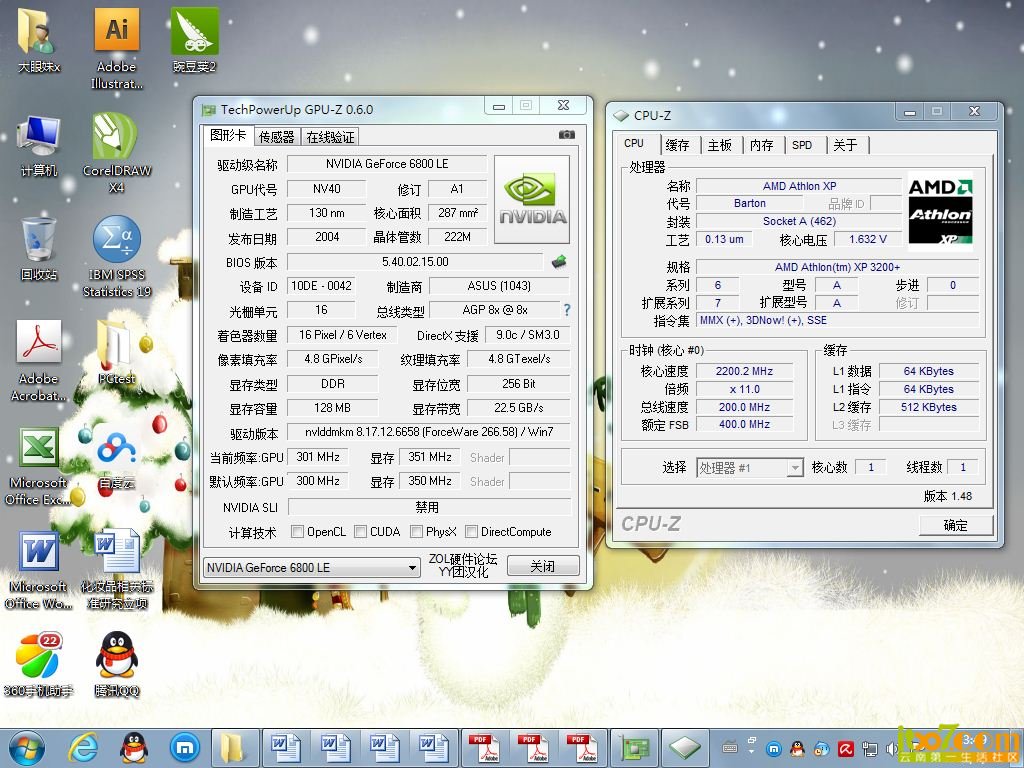
Task: Click the GPU-Z screenshot camera icon
Action: coord(566,135)
